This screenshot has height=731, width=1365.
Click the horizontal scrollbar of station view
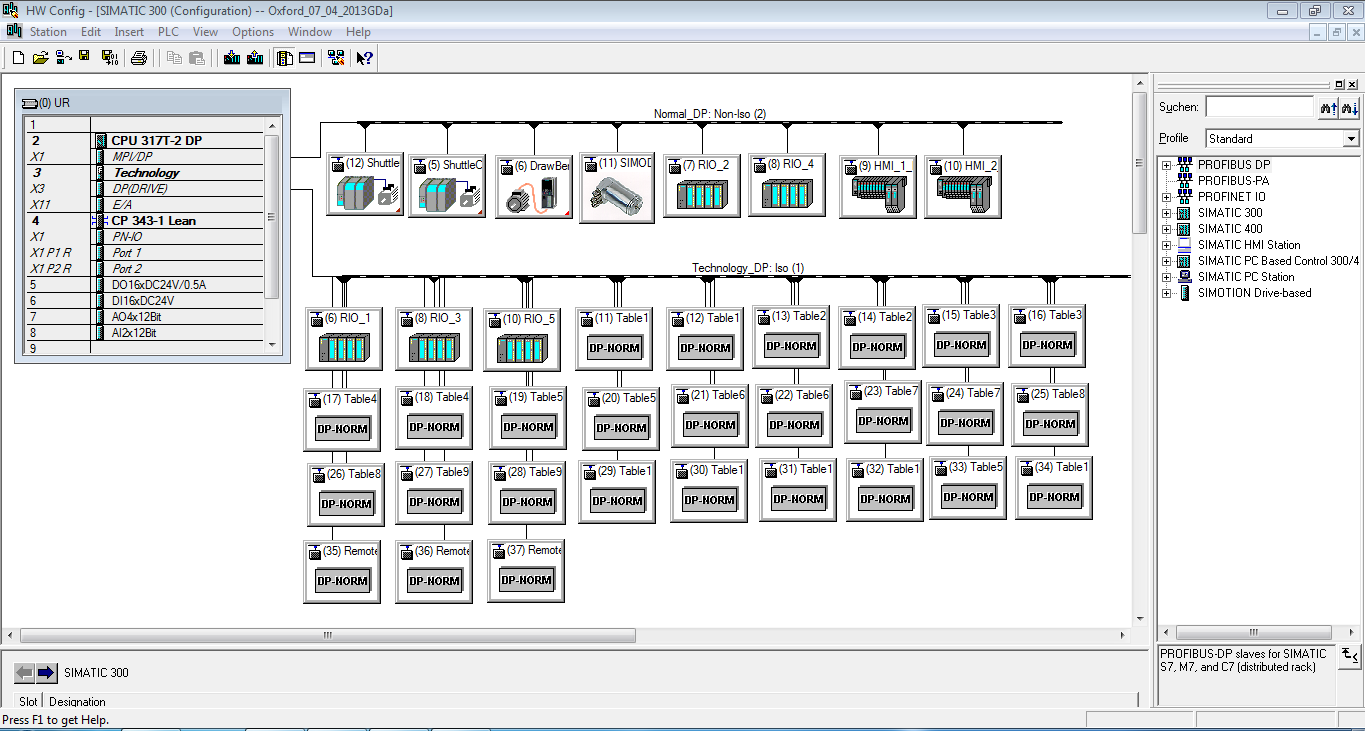(327, 635)
